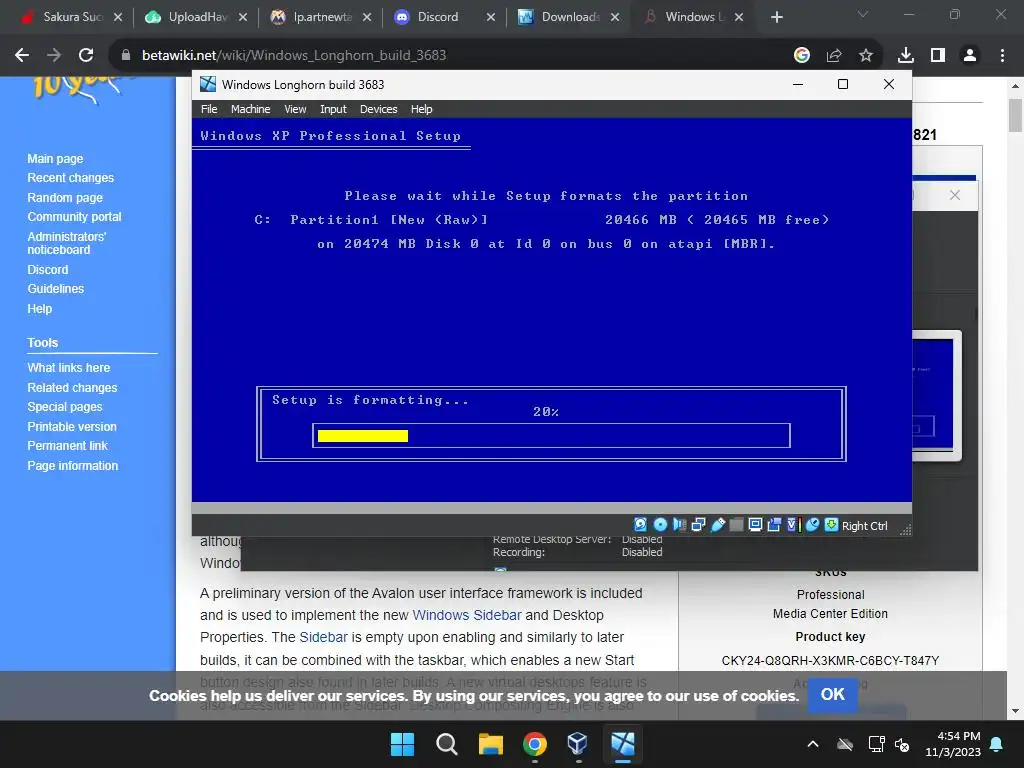Click the network adapter icon in VM status bar
Viewport: 1024px width, 768px height.
[x=698, y=525]
